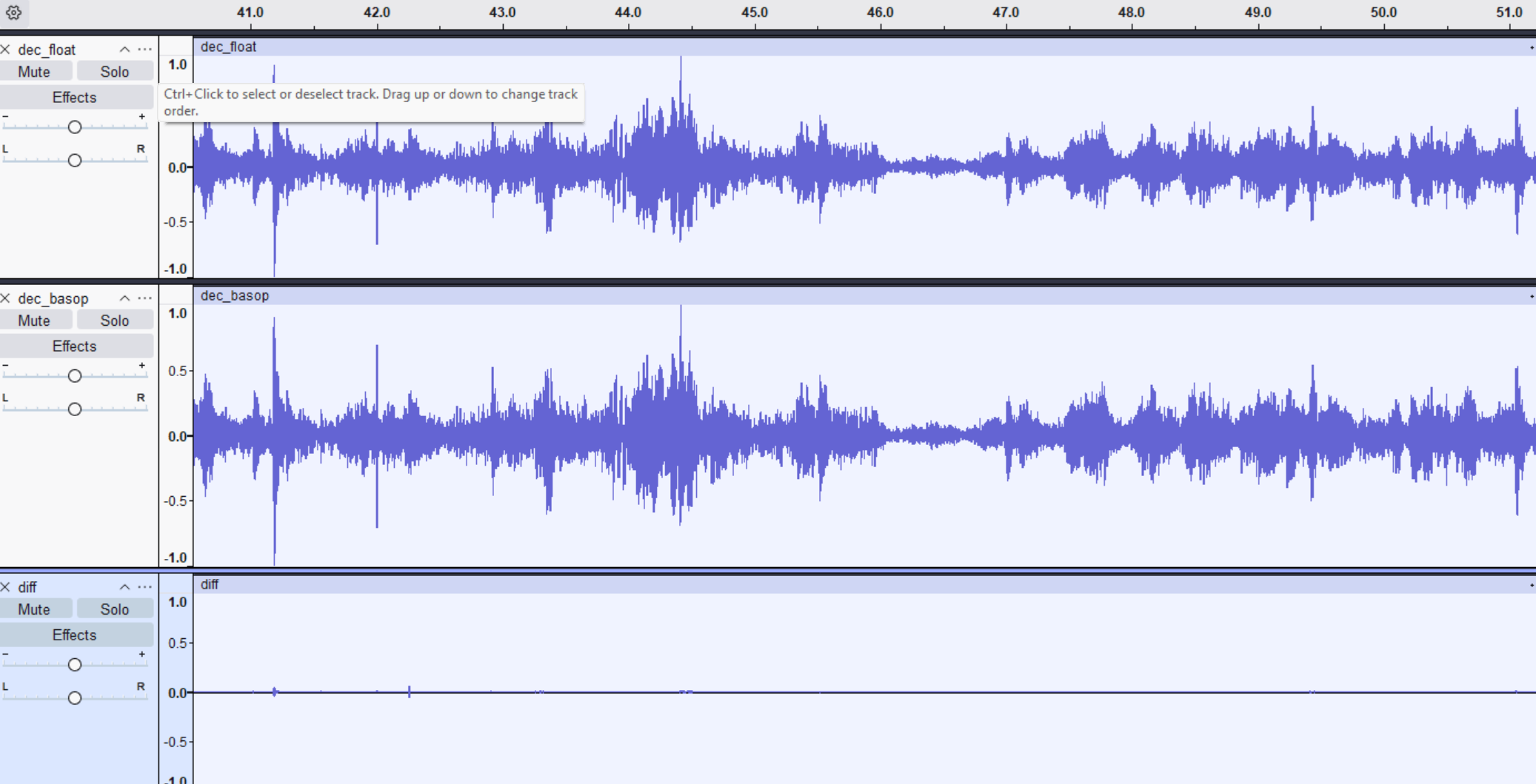Collapse the dec_basop track
This screenshot has width=1536, height=784.
[124, 298]
